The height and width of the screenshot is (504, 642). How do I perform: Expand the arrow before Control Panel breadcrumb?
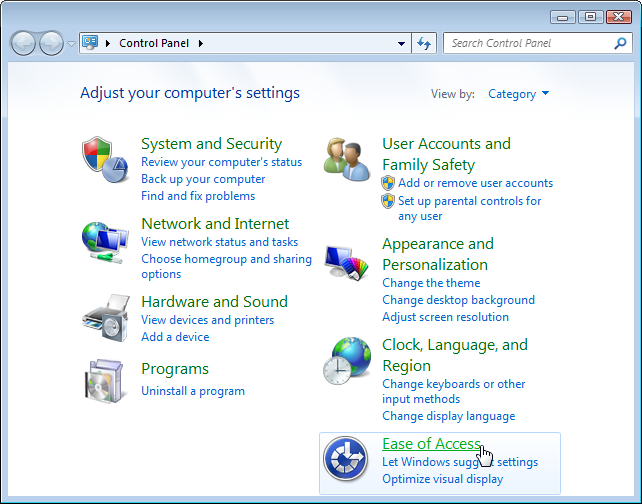point(108,43)
